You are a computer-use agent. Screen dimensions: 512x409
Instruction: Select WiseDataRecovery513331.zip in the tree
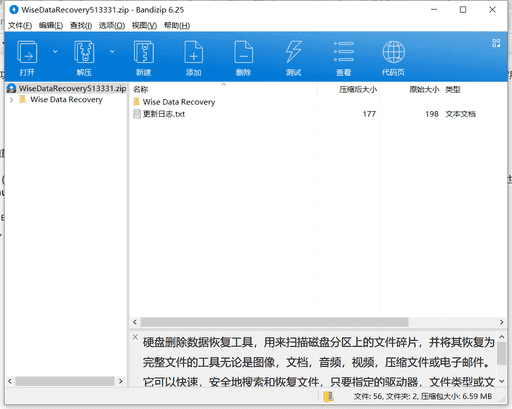[x=72, y=88]
